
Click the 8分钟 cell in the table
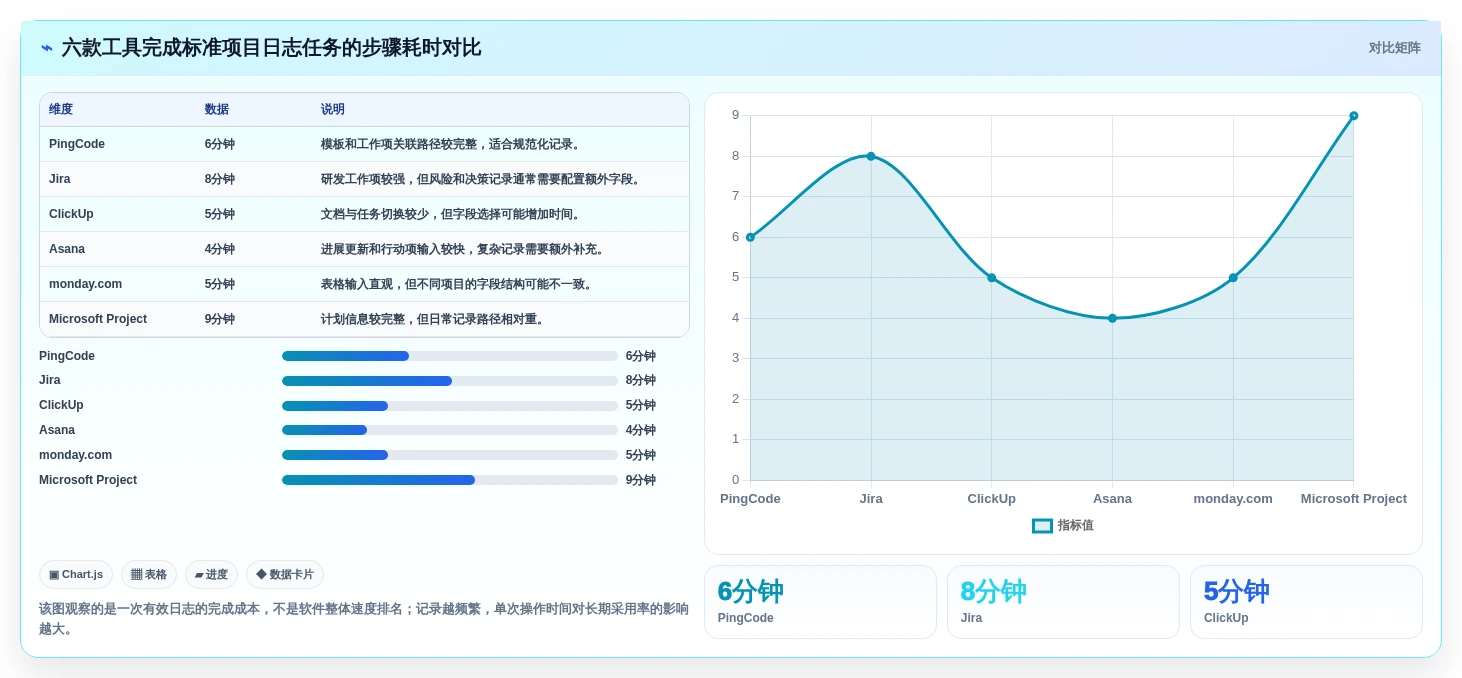coord(220,179)
